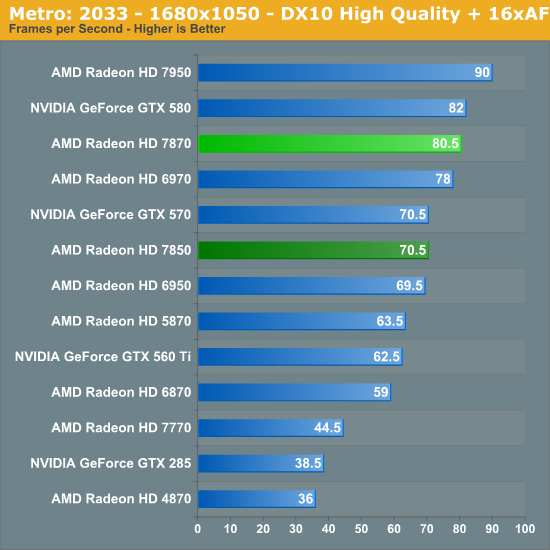Image resolution: width=550 pixels, height=550 pixels.
Task: Click the value '63.5' on the HD 5870 bar
Action: tap(390, 321)
